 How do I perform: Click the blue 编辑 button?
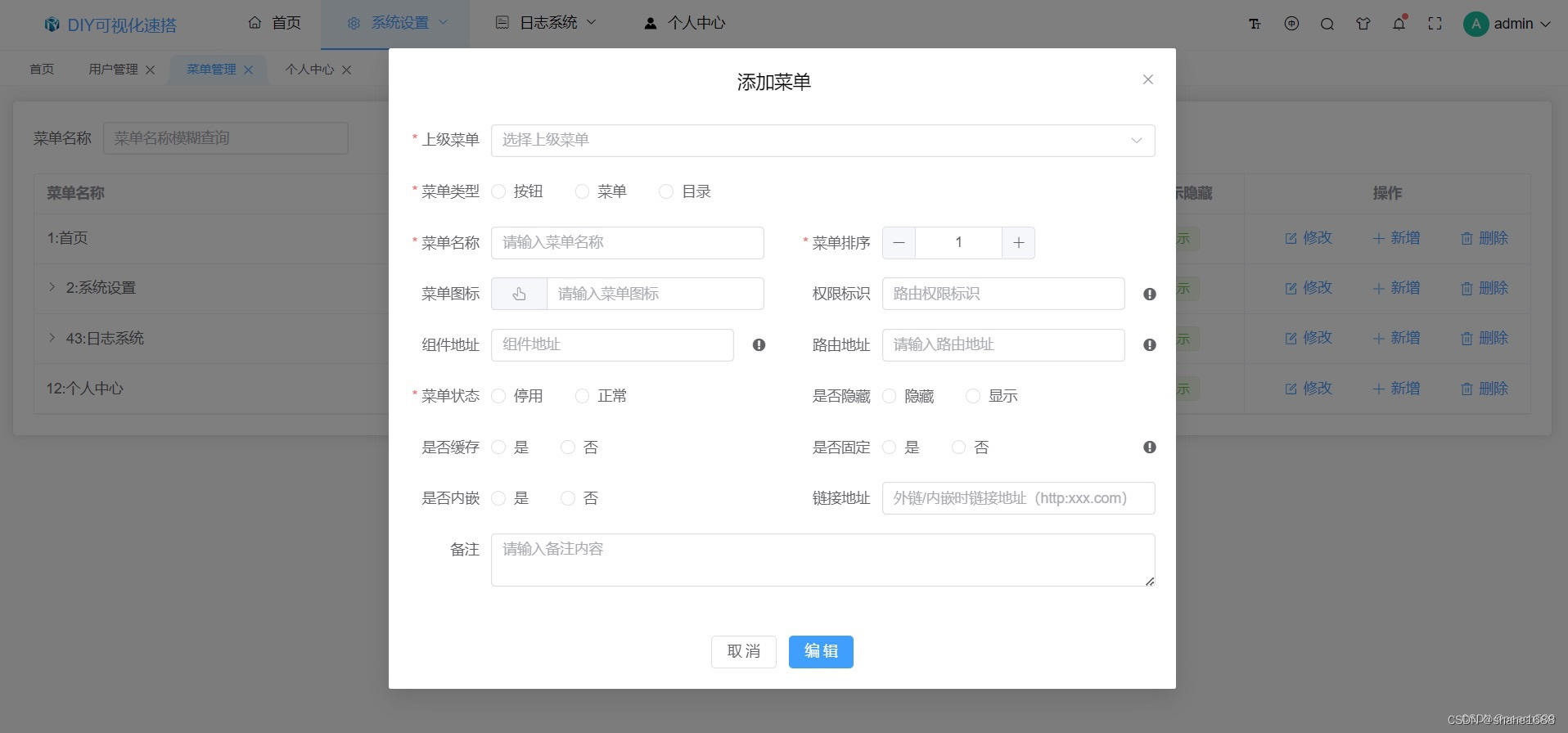tap(821, 652)
